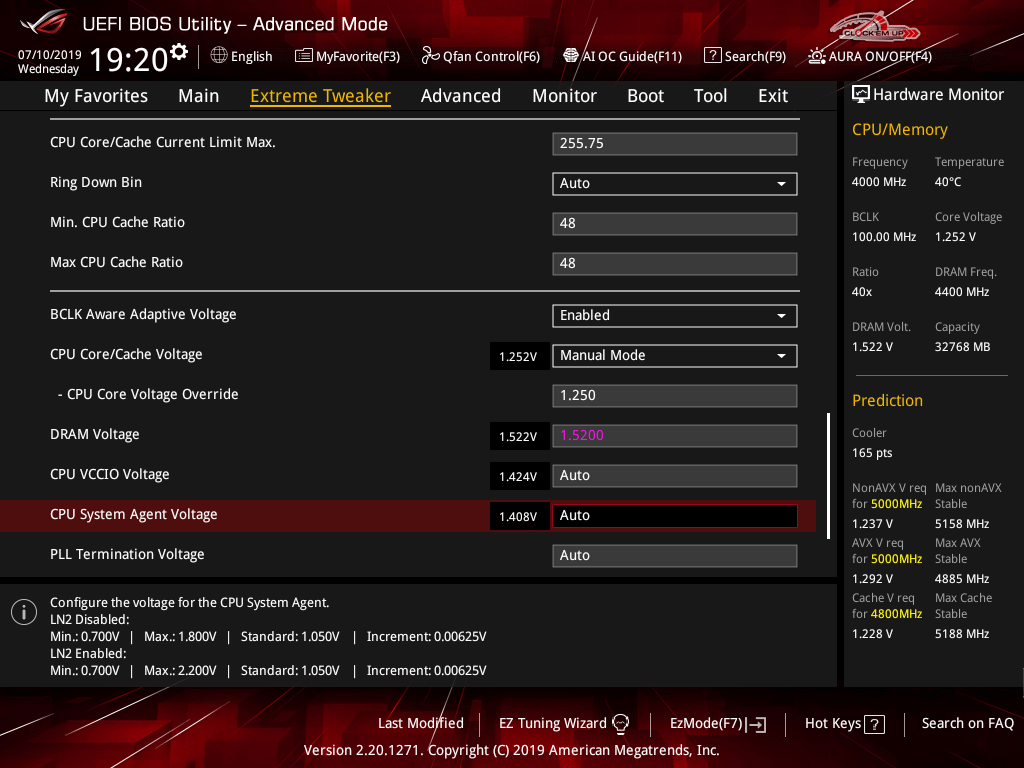Toggle AURA ON/OFF lighting icon
Screen dimensions: 1024x768
(817, 56)
